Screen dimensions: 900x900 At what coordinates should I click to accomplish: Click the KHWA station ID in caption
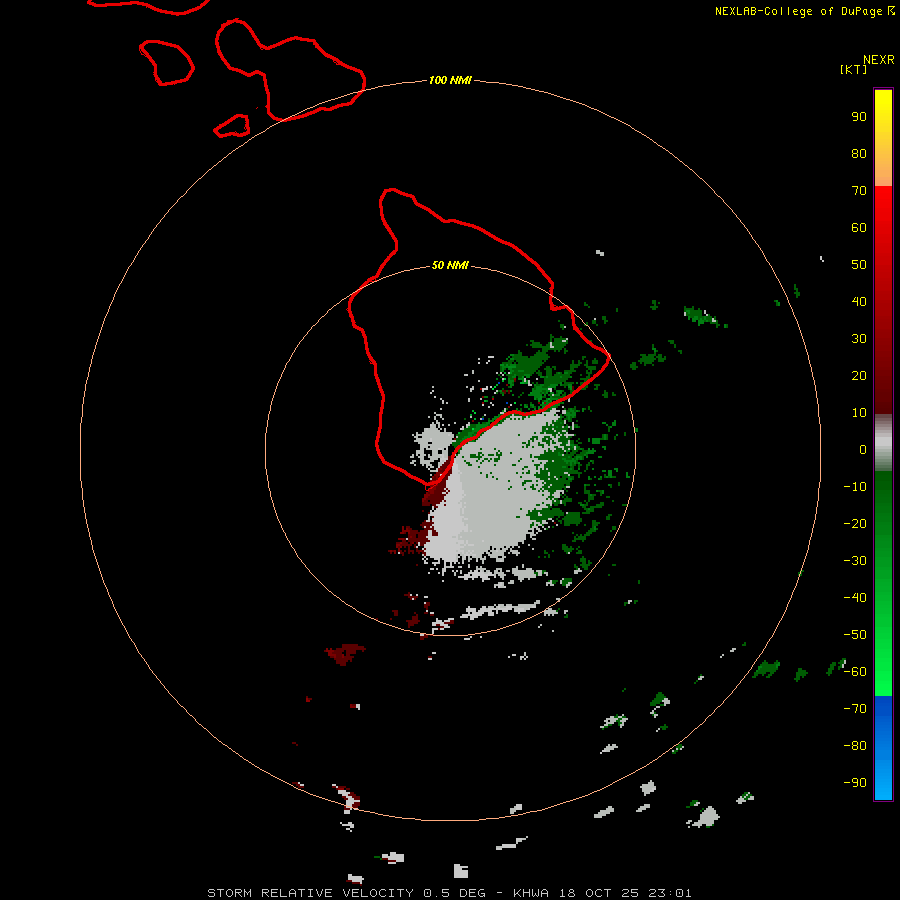(x=531, y=893)
